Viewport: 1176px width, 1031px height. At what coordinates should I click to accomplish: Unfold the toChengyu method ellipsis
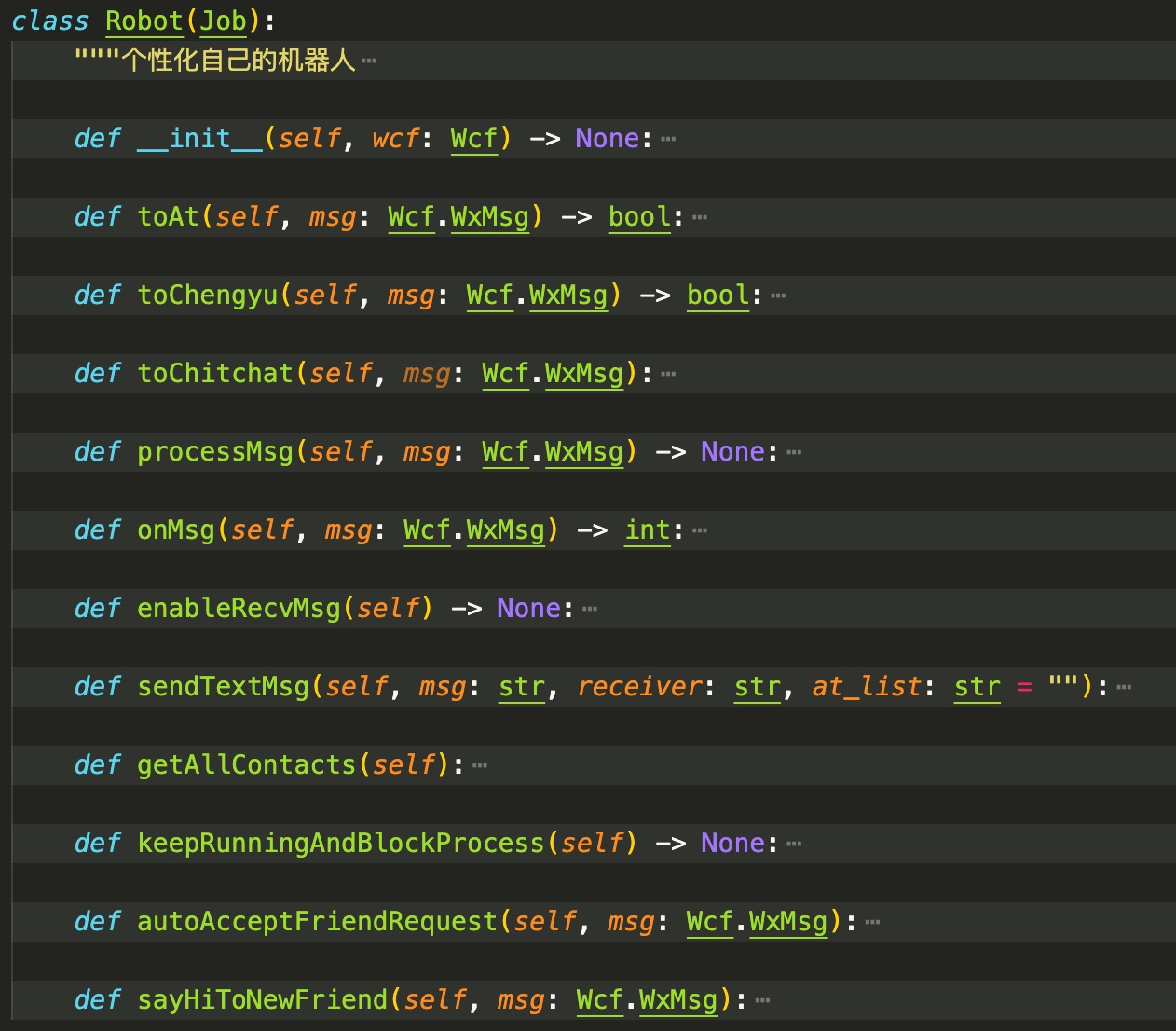coord(778,296)
